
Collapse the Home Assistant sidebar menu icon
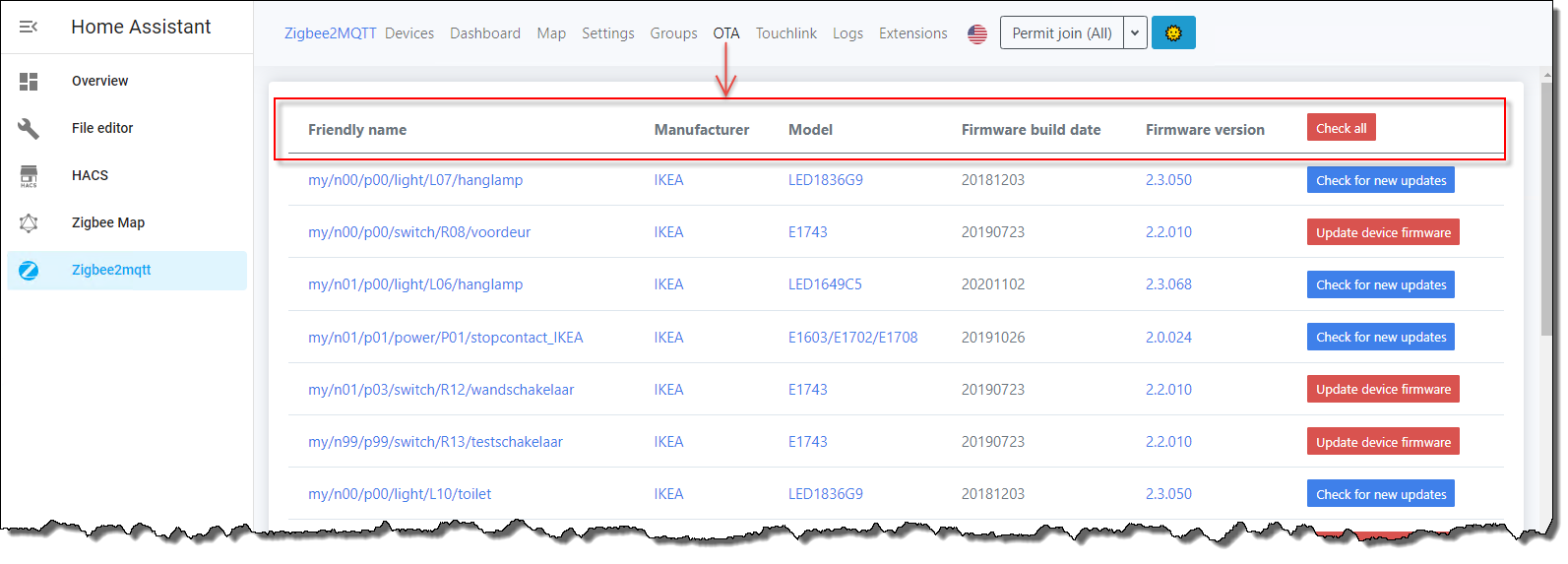29,27
